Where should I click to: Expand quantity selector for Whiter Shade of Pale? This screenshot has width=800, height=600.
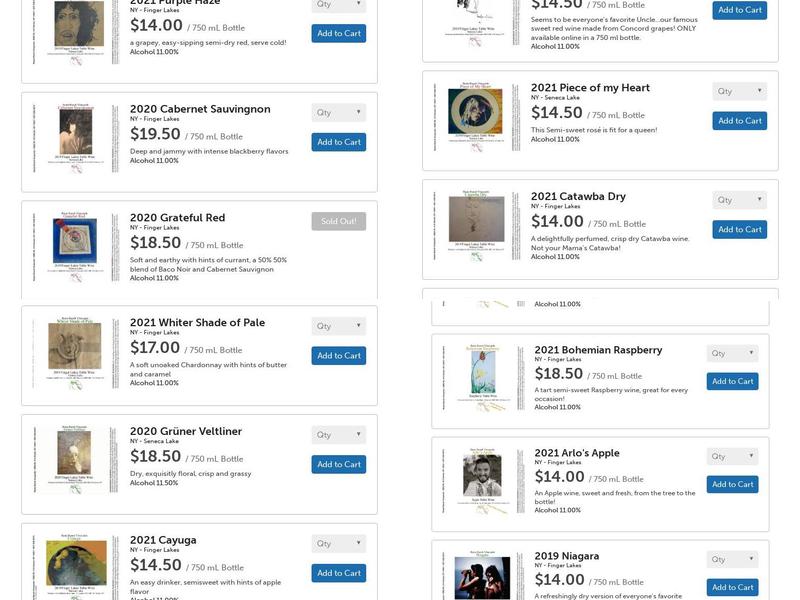pos(338,326)
